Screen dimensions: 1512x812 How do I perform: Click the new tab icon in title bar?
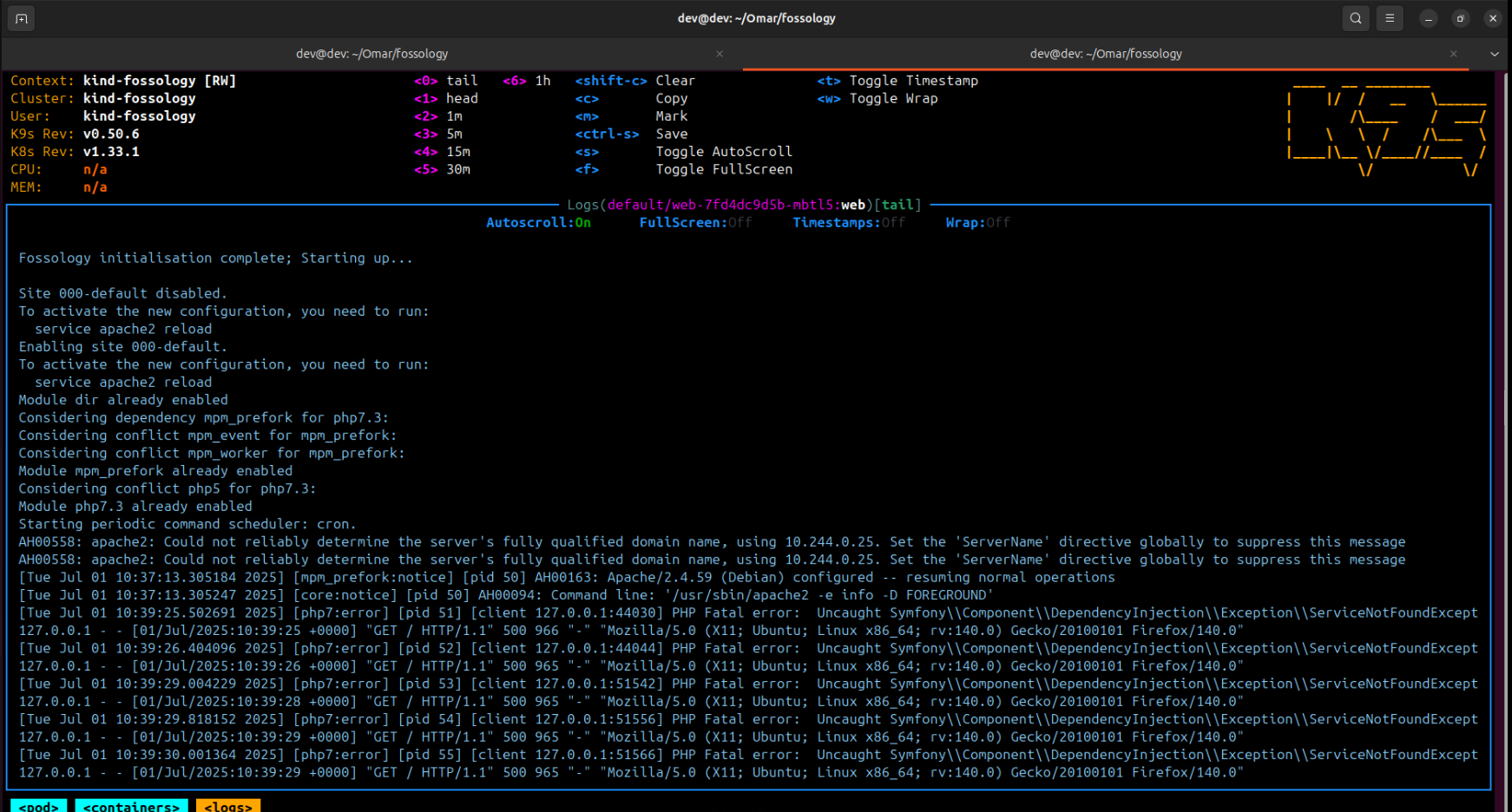(x=21, y=18)
